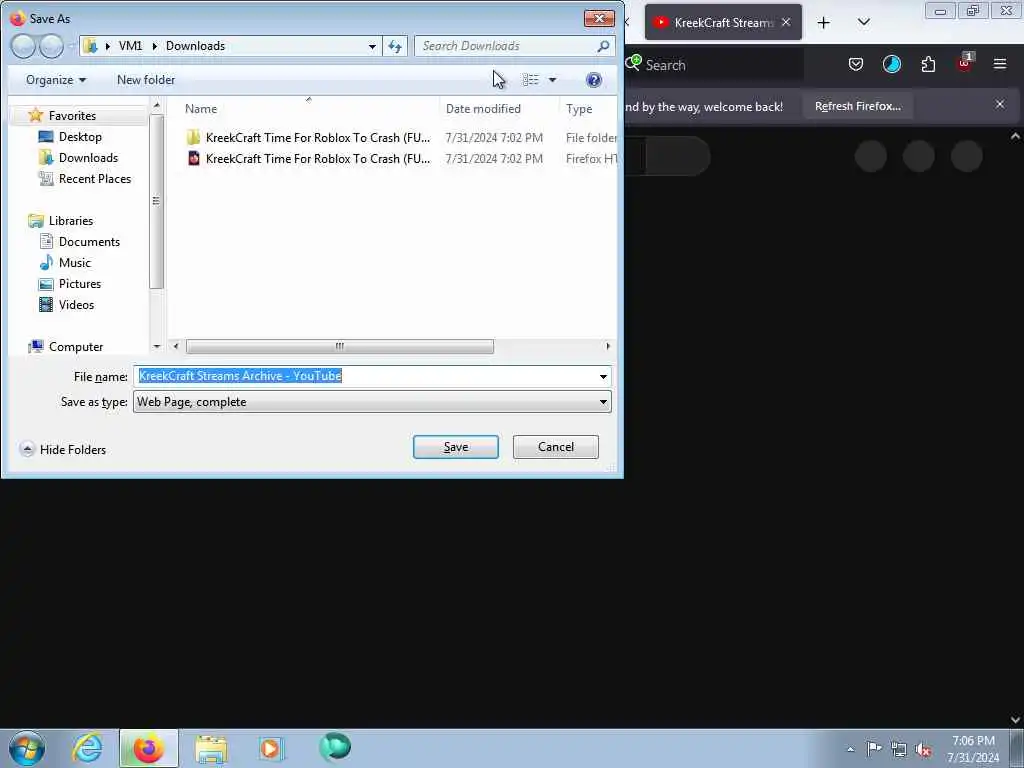The width and height of the screenshot is (1024, 768).
Task: Select Downloads in the address breadcrumb
Action: click(195, 46)
